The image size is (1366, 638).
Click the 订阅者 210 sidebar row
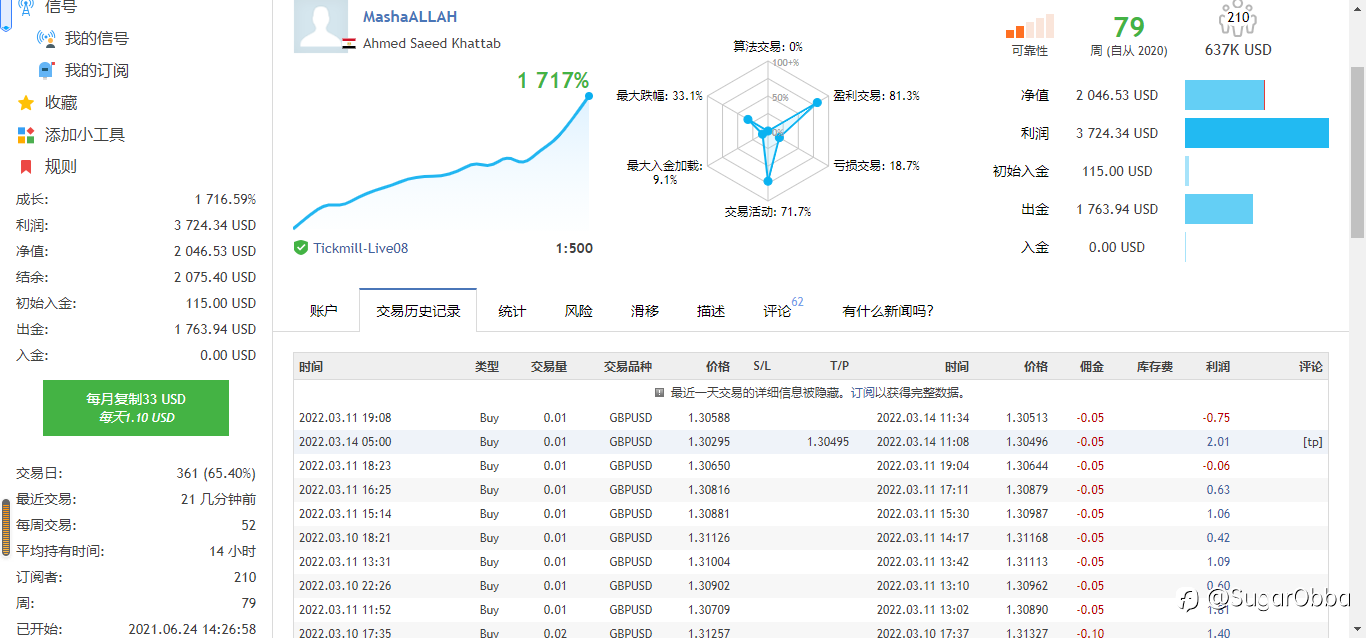(136, 577)
